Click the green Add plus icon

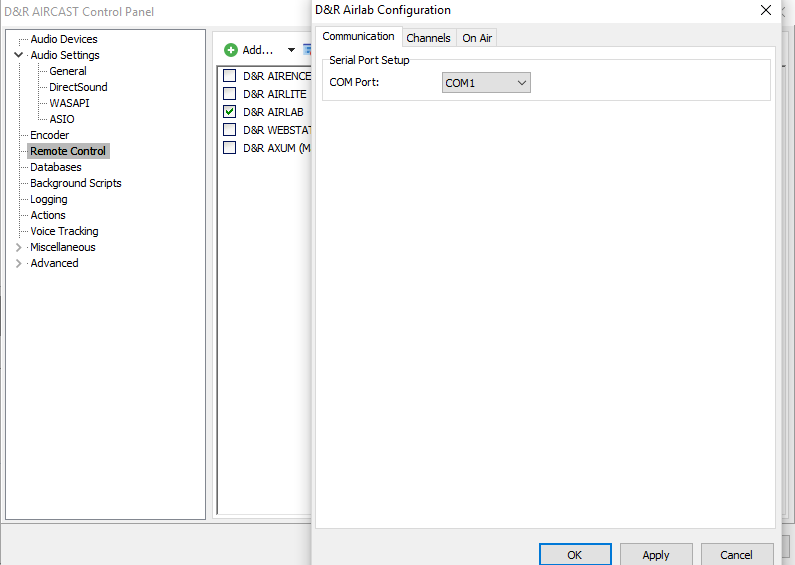[x=231, y=50]
